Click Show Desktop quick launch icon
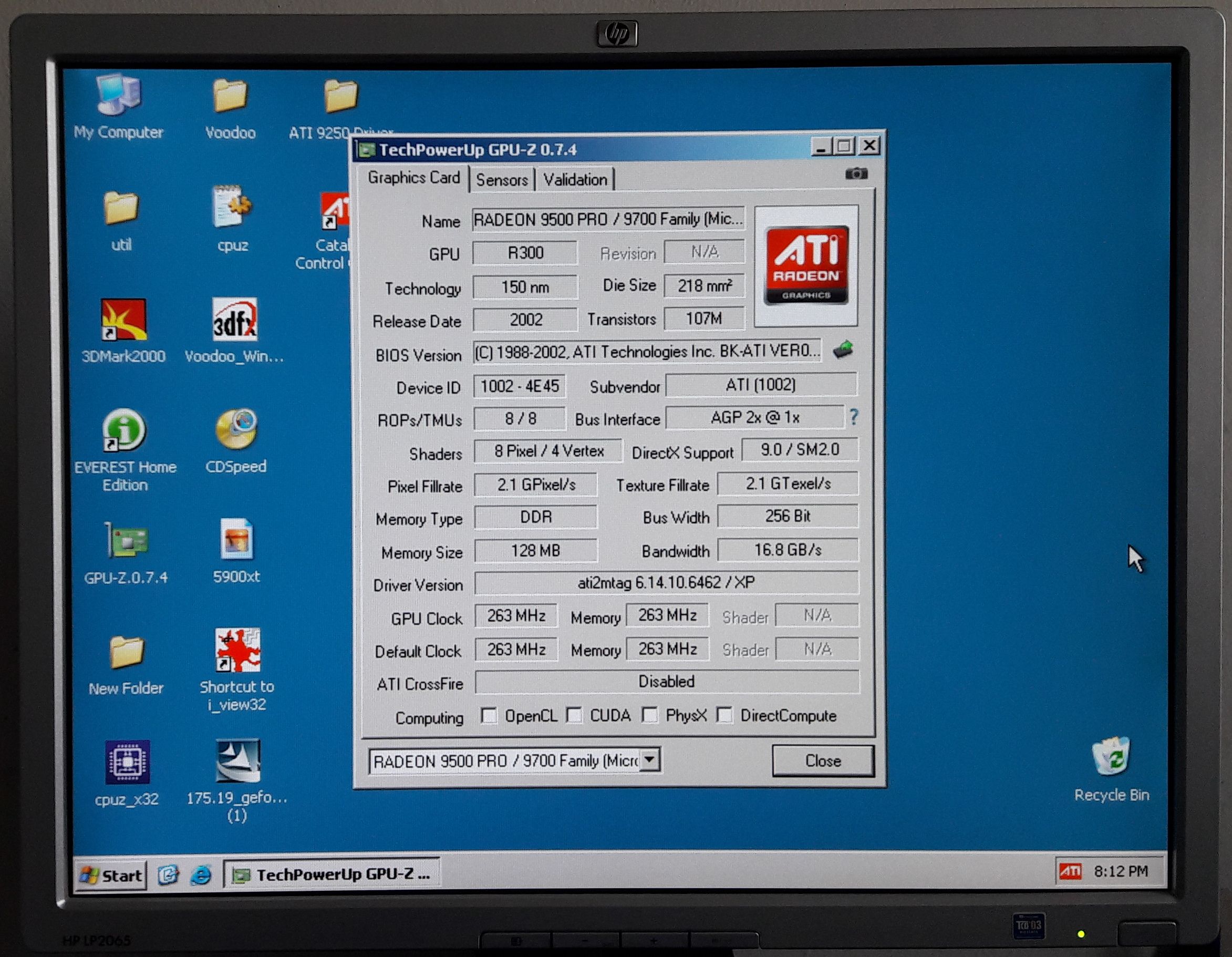This screenshot has width=1232, height=957. point(168,875)
